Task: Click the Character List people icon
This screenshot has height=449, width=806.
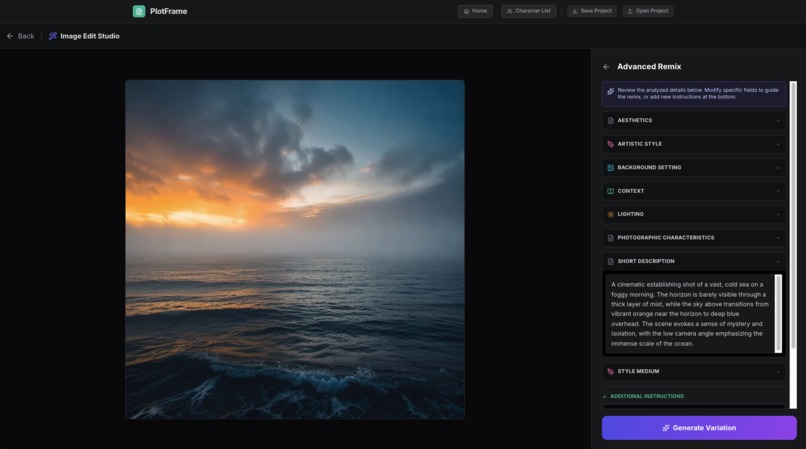Action: pyautogui.click(x=509, y=11)
